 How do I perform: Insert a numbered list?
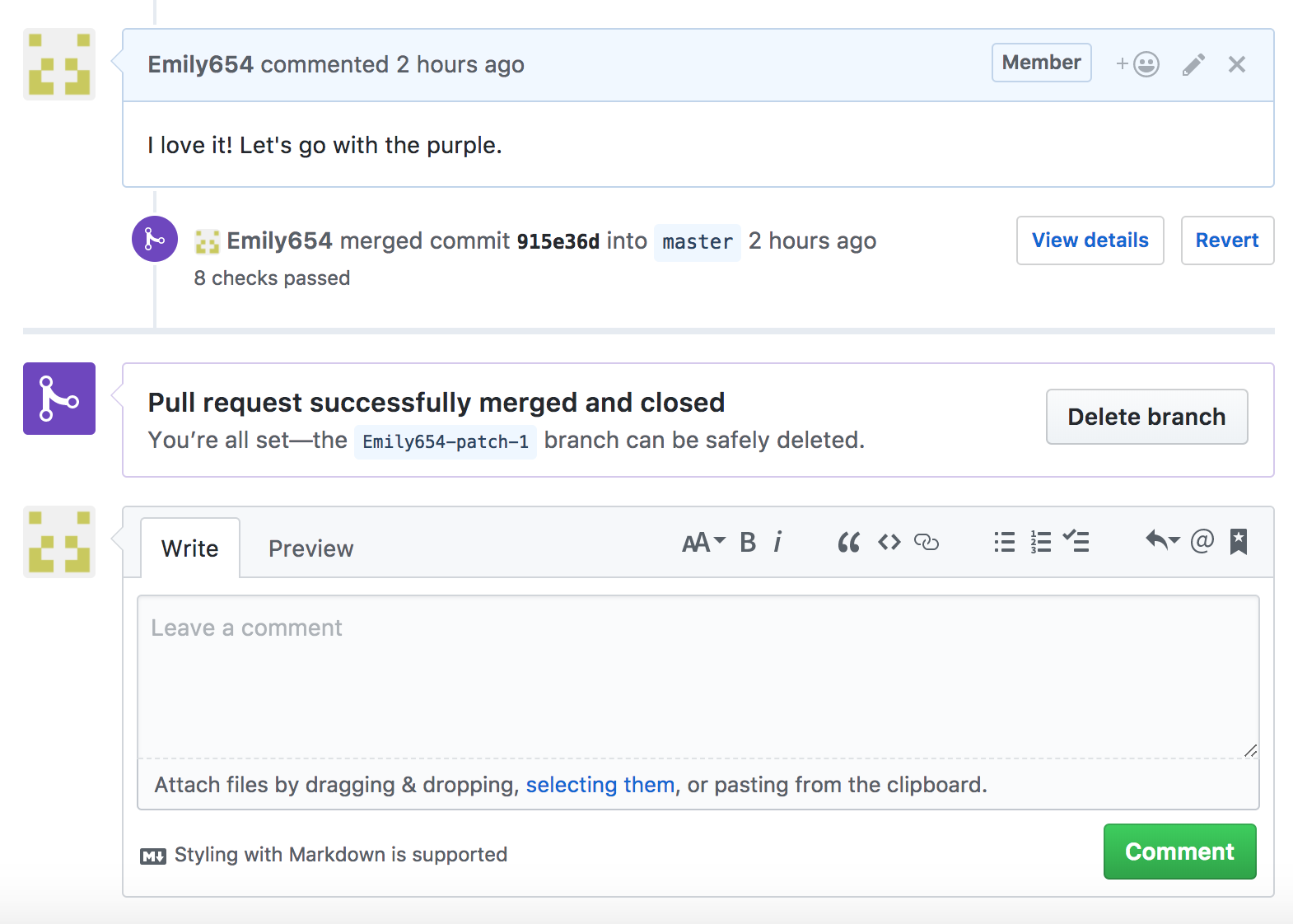pyautogui.click(x=1040, y=542)
